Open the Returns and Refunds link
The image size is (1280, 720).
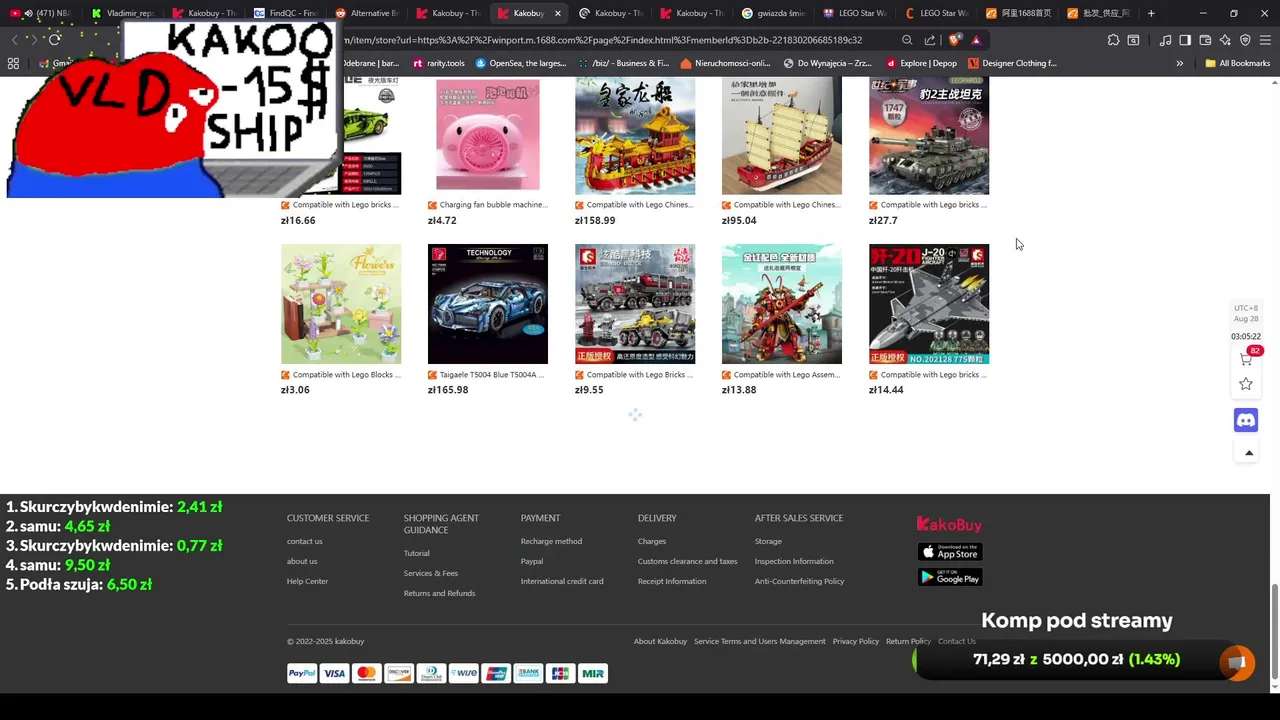tap(439, 593)
